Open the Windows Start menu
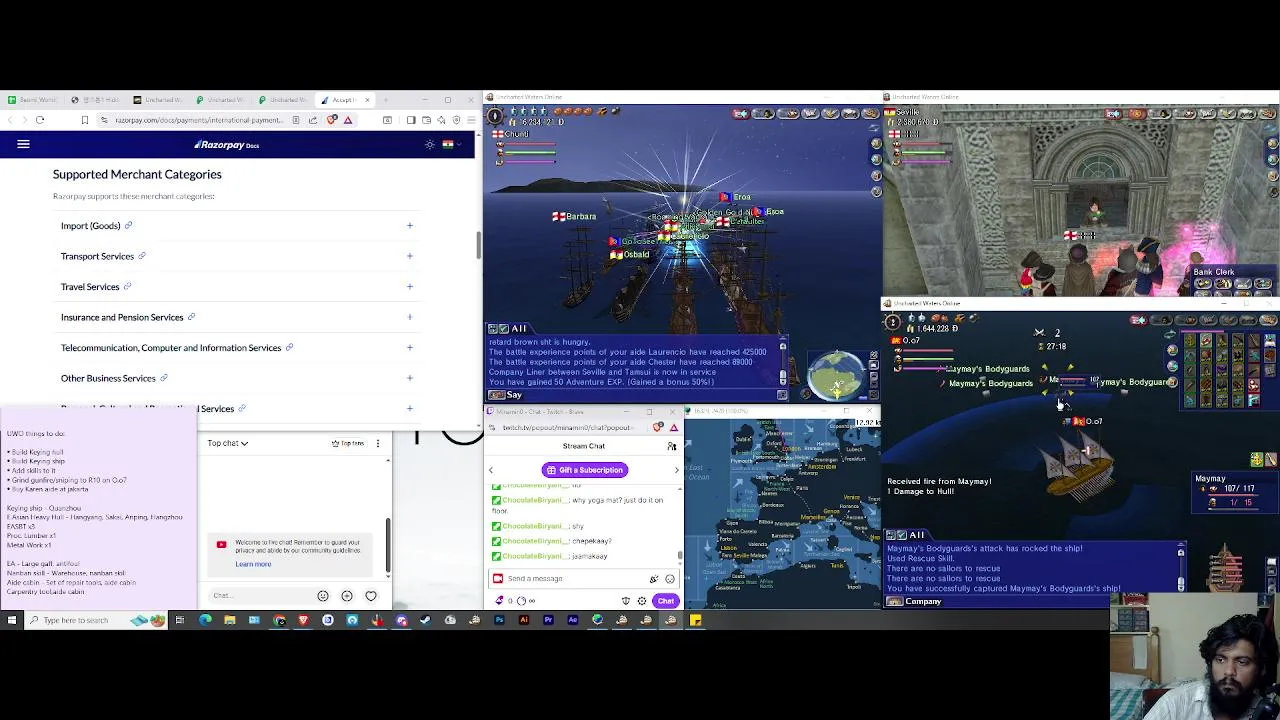The width and height of the screenshot is (1280, 720). coord(11,620)
